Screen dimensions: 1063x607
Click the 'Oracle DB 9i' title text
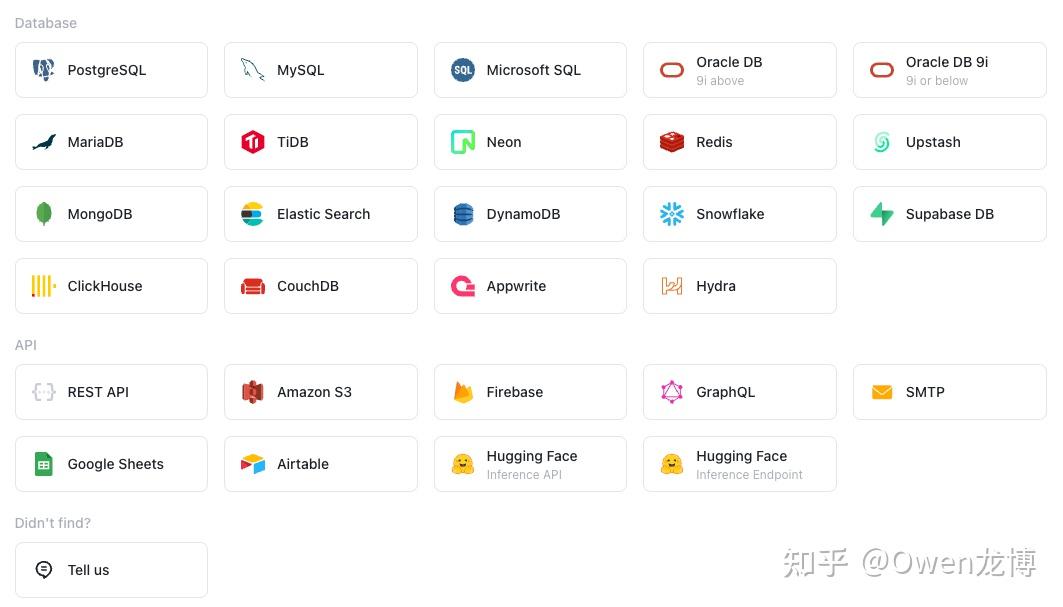(947, 62)
